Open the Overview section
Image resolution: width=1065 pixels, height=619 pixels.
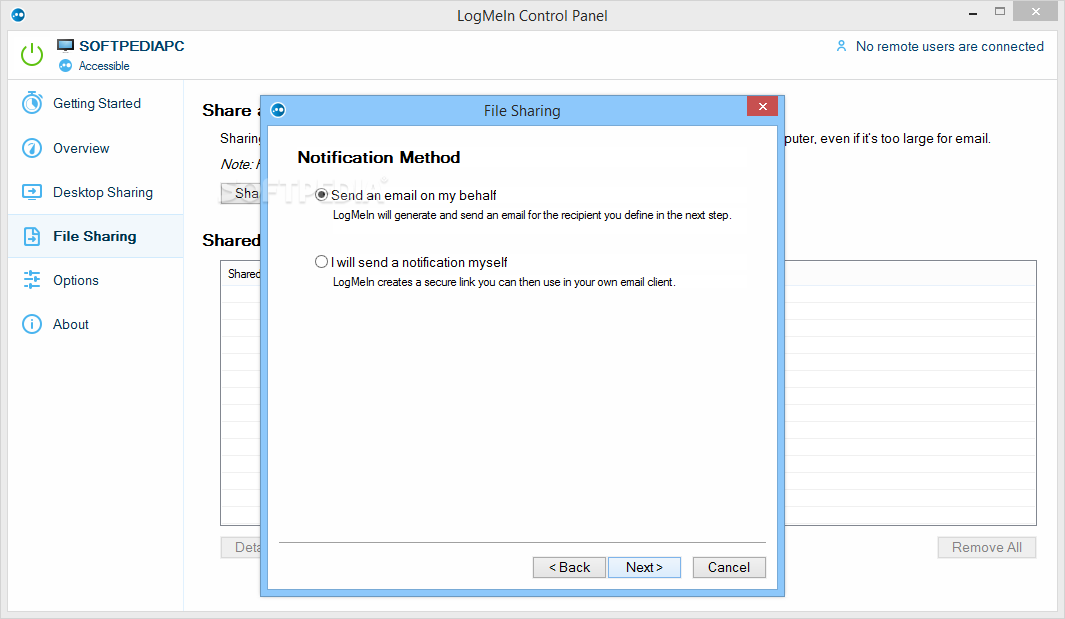96,148
